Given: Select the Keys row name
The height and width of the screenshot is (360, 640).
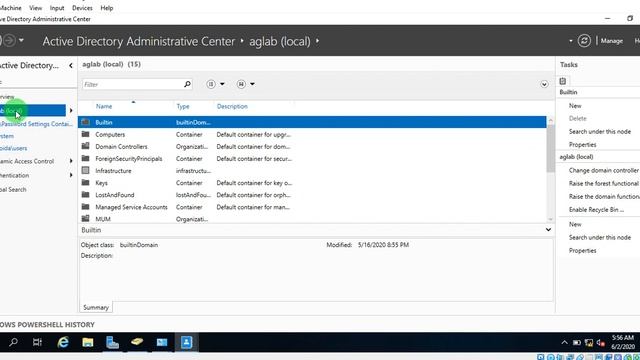Looking at the screenshot, I should tap(101, 183).
